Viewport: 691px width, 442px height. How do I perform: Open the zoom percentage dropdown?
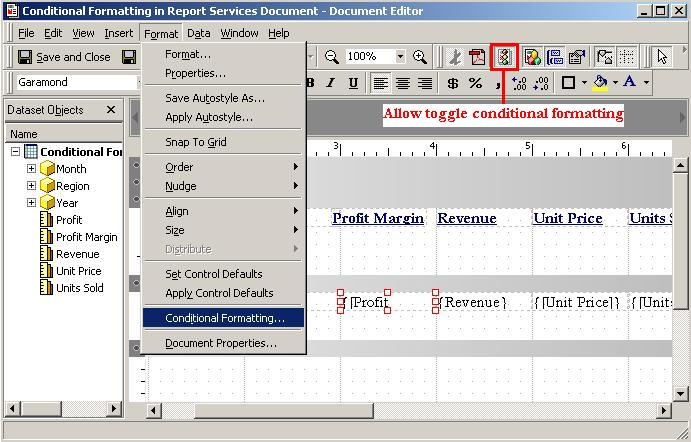(400, 57)
